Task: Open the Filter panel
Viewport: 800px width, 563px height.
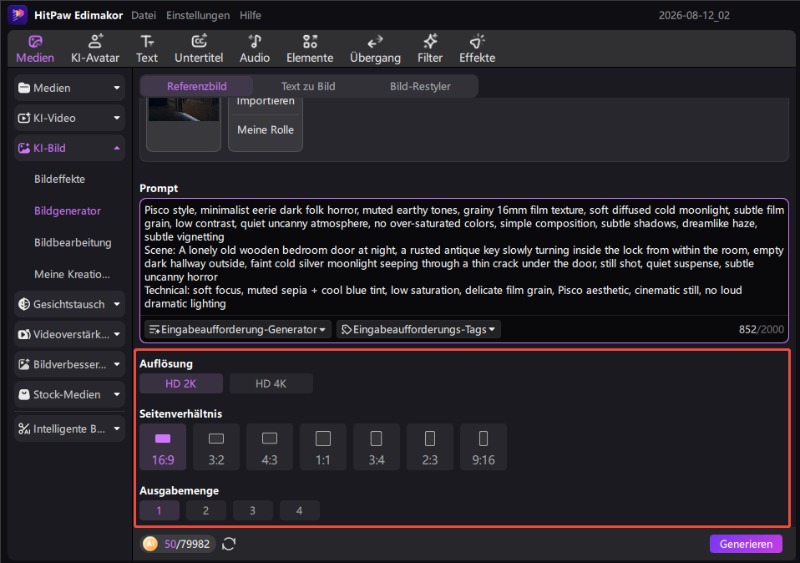Action: (430, 49)
